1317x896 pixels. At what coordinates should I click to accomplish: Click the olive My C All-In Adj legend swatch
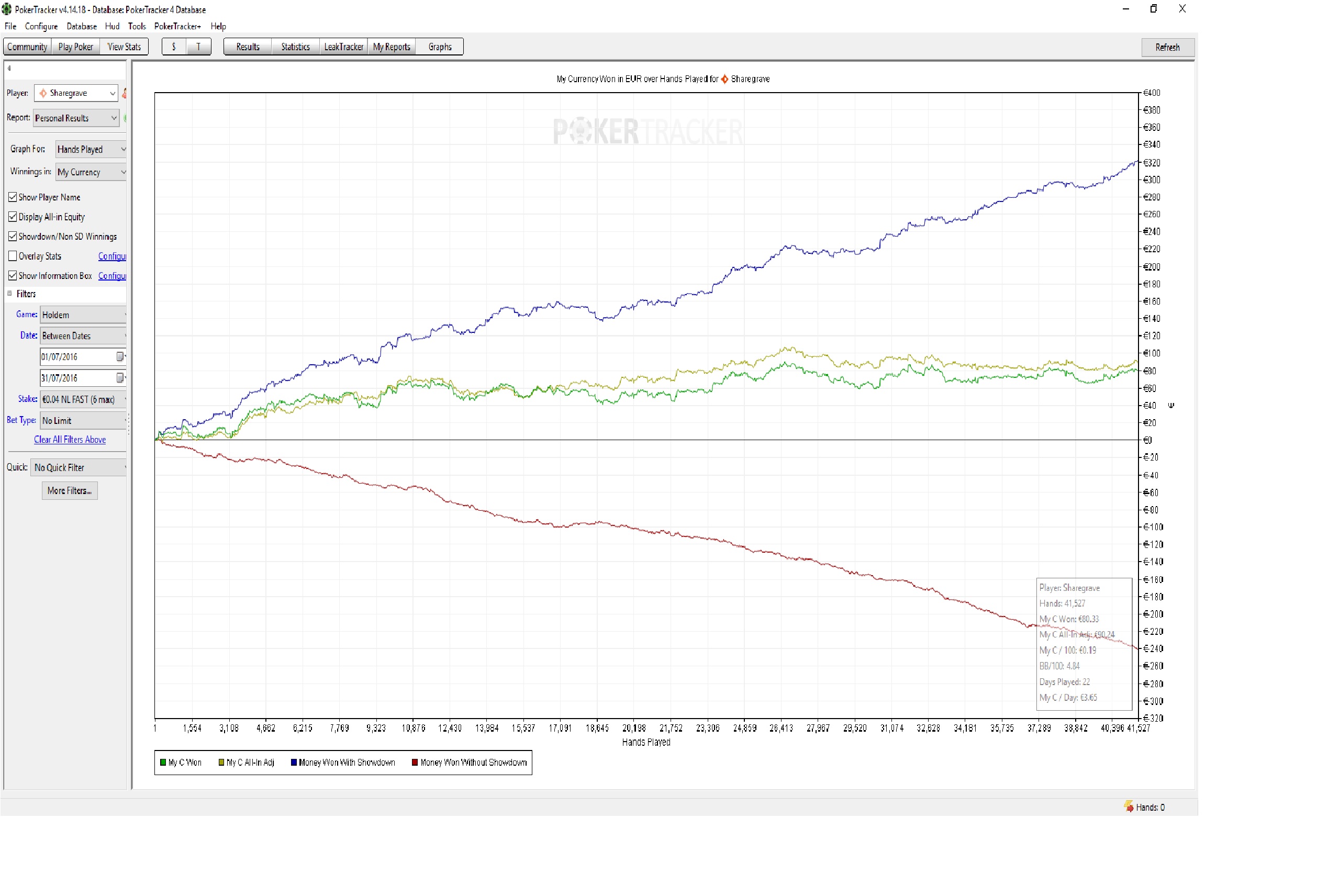tap(221, 762)
